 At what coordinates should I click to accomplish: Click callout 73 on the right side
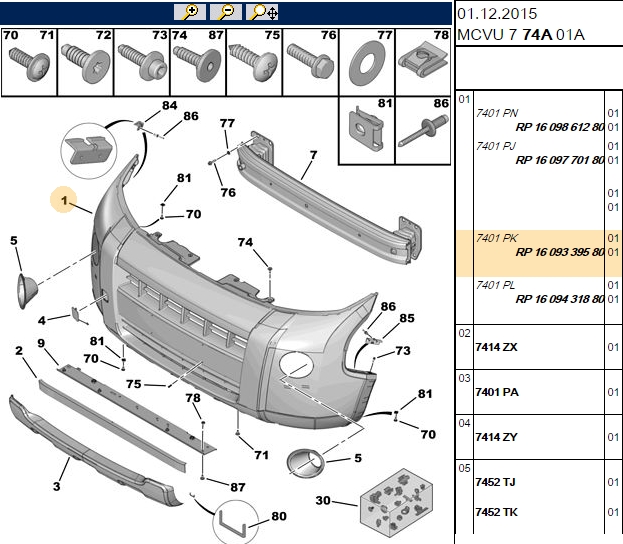point(403,350)
